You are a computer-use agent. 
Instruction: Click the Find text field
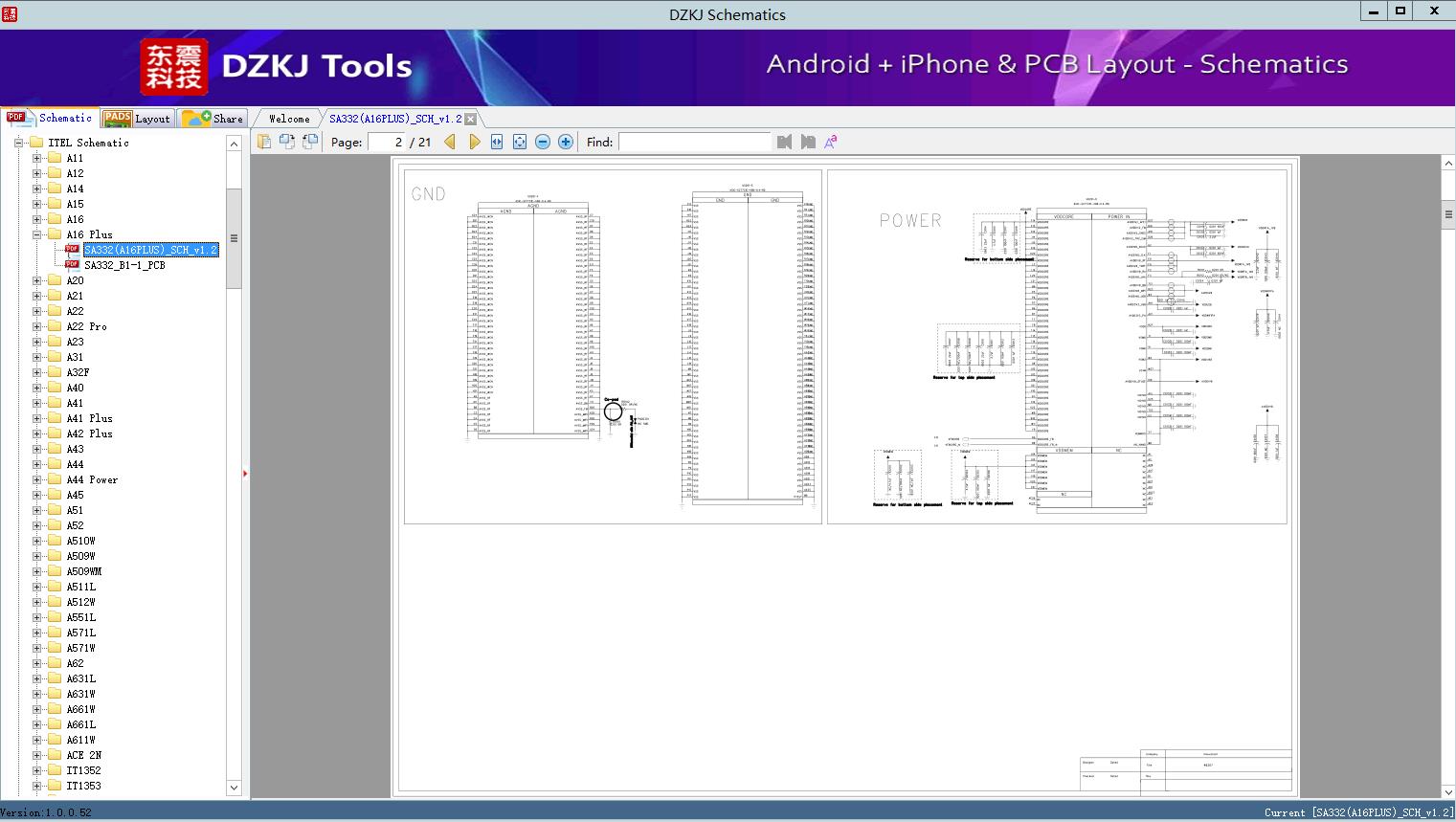(x=694, y=142)
